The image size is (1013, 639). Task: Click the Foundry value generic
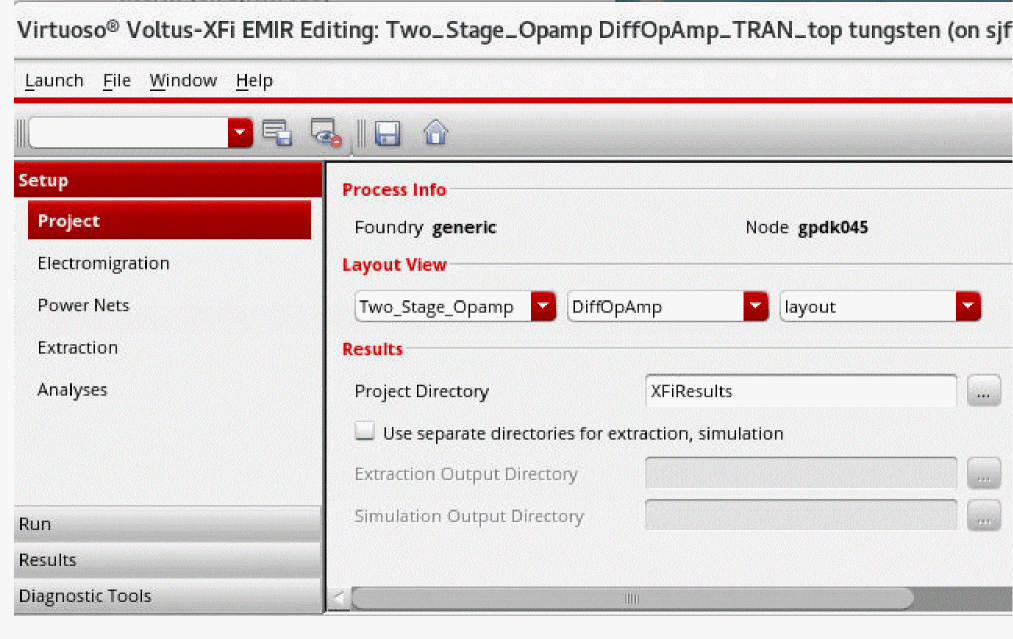click(x=465, y=227)
